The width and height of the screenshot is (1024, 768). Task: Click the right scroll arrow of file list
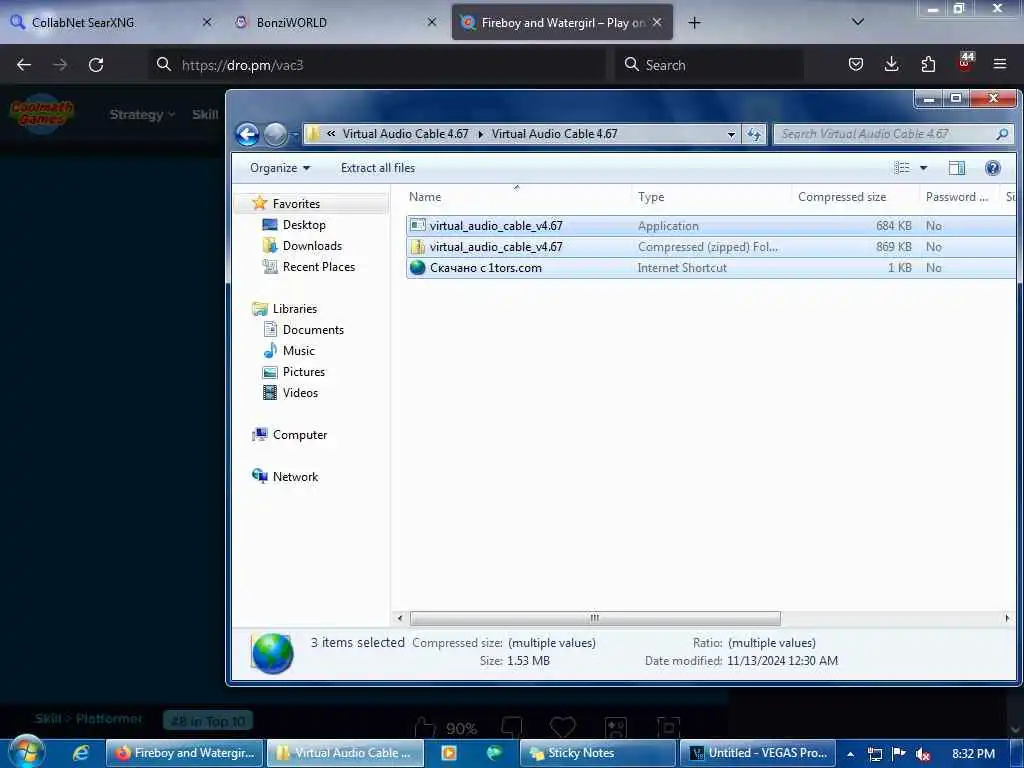1007,618
